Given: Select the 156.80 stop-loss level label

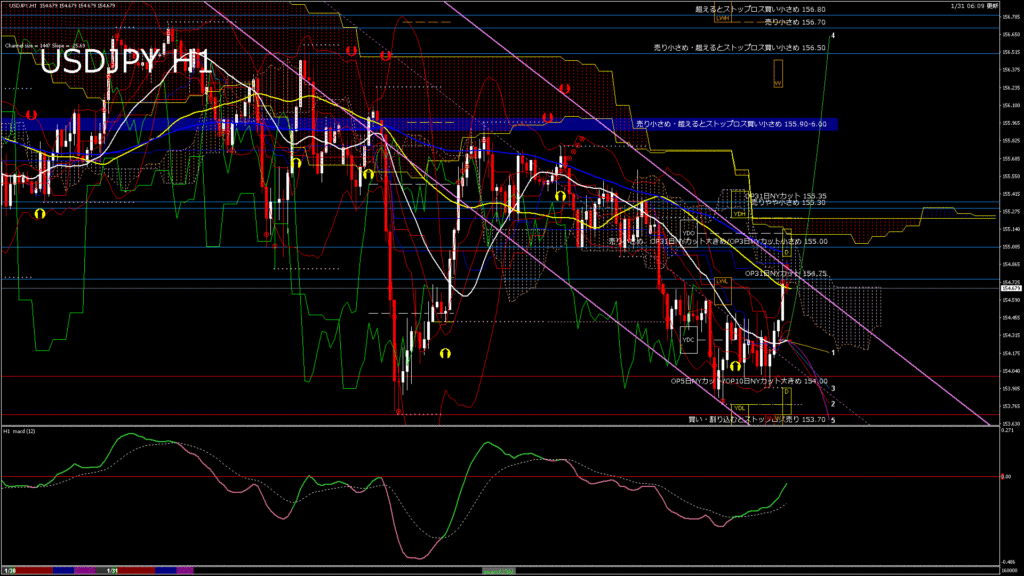Looking at the screenshot, I should 760,8.
